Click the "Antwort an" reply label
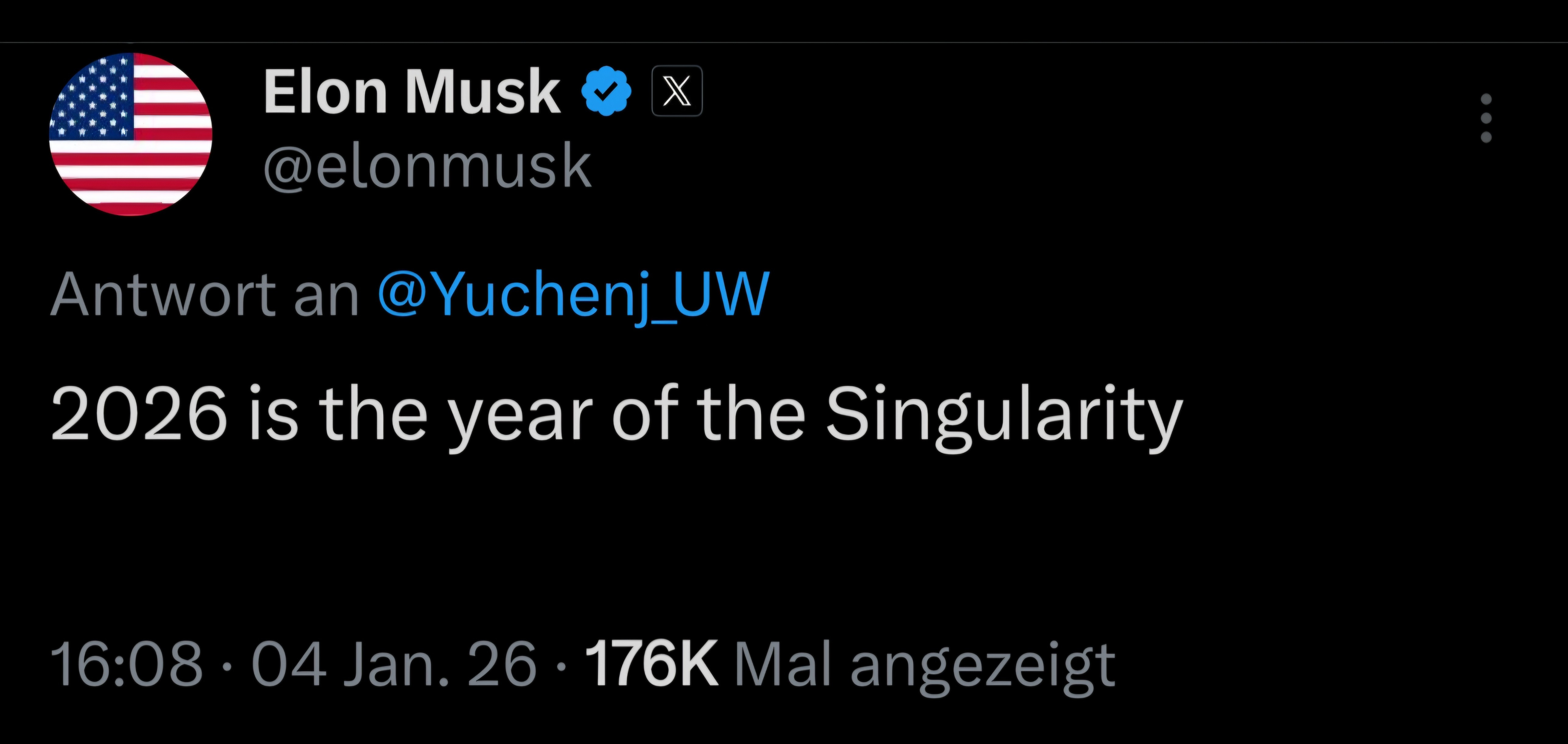Image resolution: width=1568 pixels, height=744 pixels. click(205, 295)
